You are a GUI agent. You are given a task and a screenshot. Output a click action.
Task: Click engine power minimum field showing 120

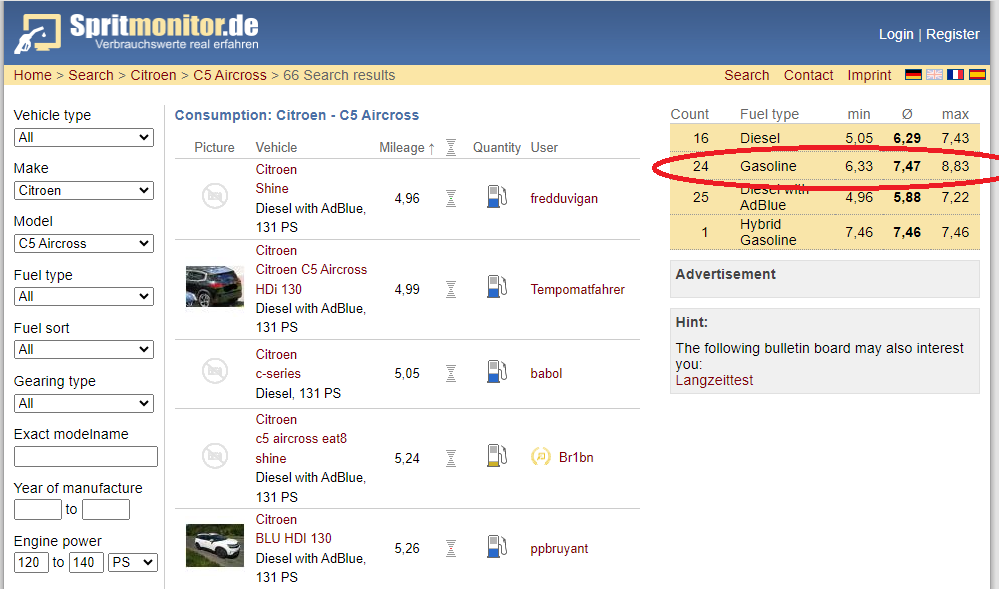[x=31, y=562]
